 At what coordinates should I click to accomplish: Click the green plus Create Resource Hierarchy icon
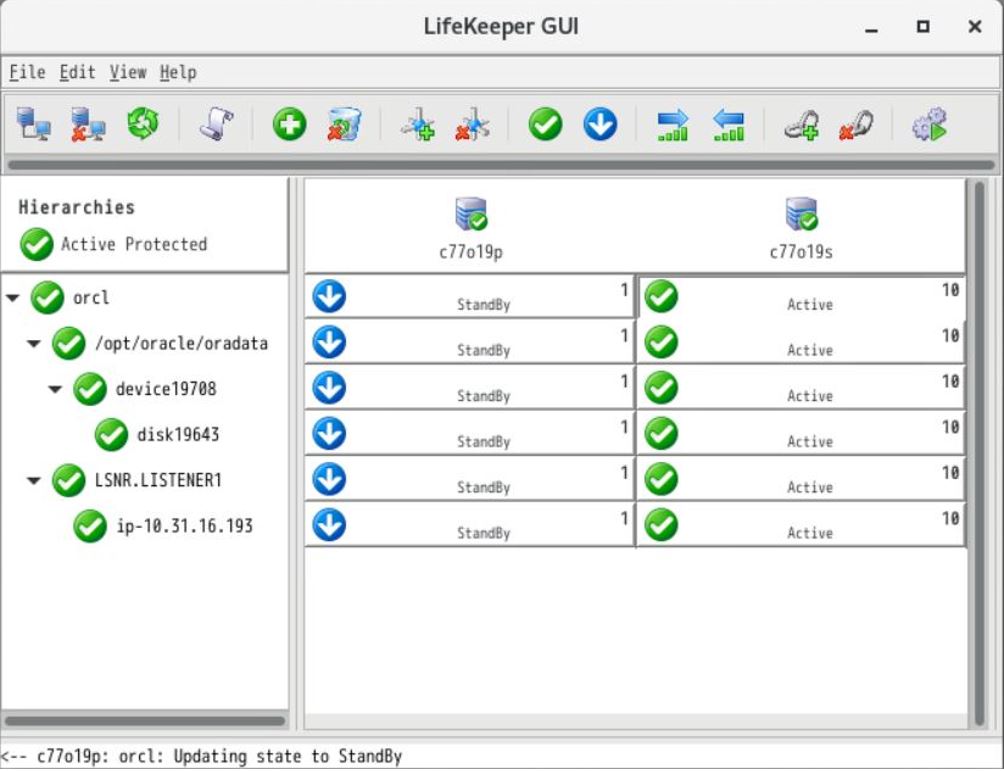pyautogui.click(x=289, y=124)
